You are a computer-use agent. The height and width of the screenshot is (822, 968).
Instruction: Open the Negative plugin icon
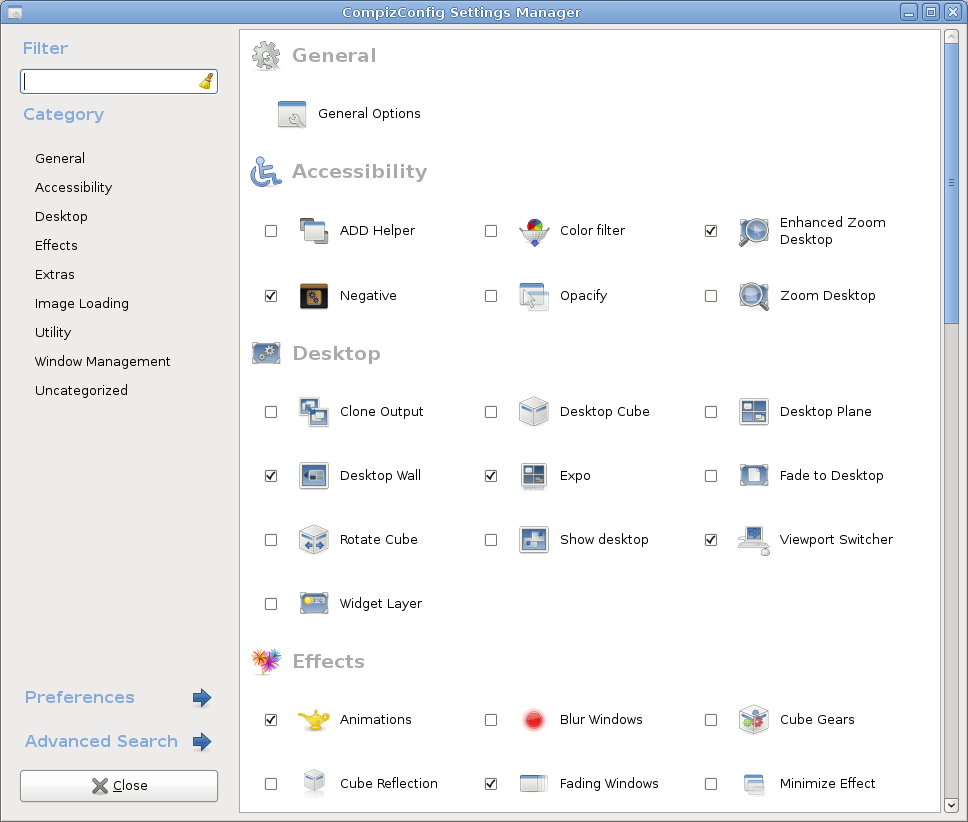(313, 295)
